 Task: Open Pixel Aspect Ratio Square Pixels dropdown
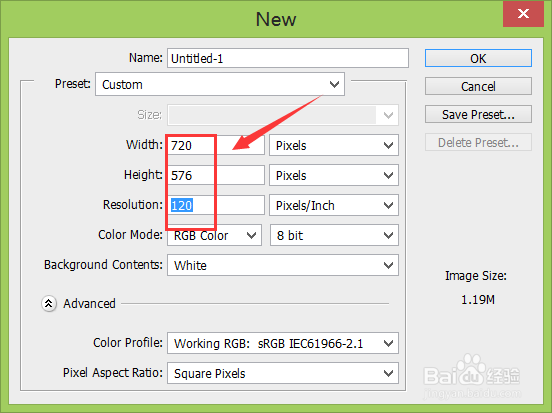pos(283,373)
